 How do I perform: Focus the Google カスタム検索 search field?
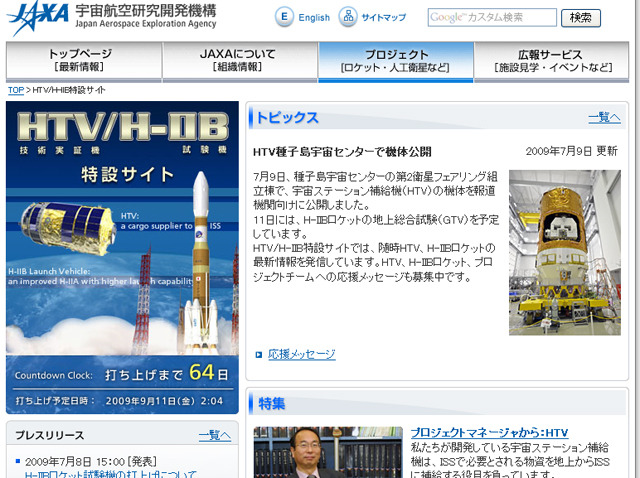(492, 18)
